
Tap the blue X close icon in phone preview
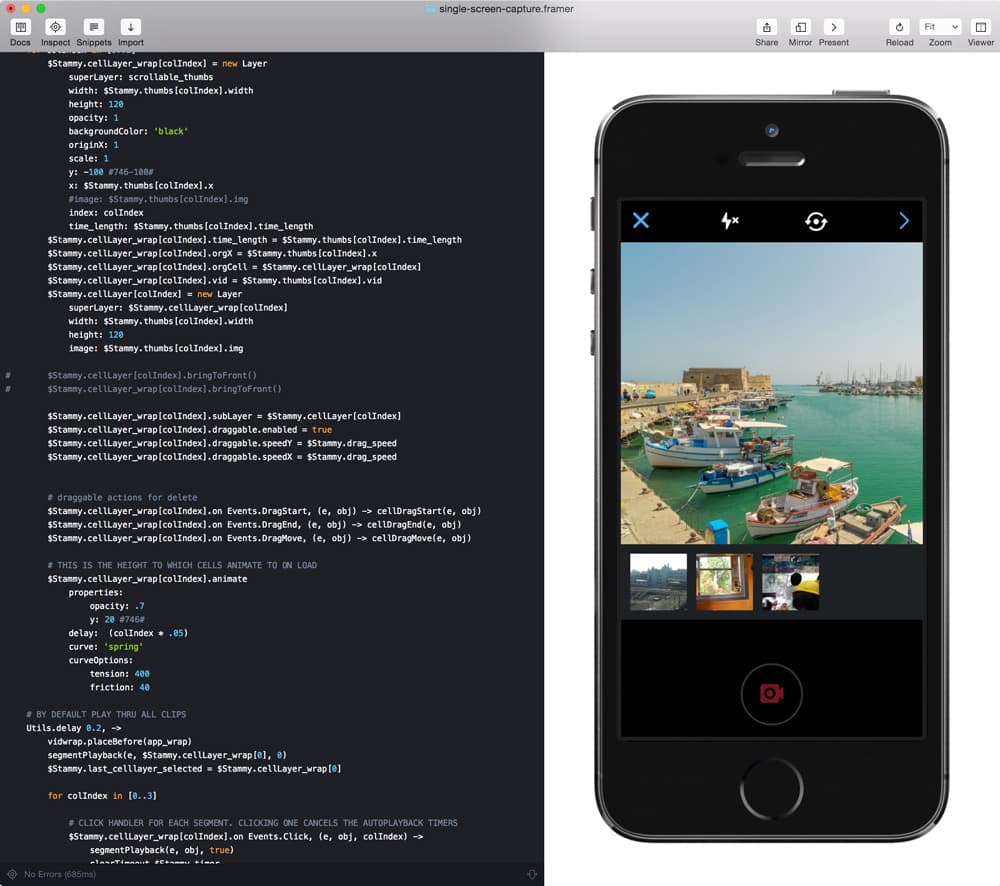tap(641, 221)
